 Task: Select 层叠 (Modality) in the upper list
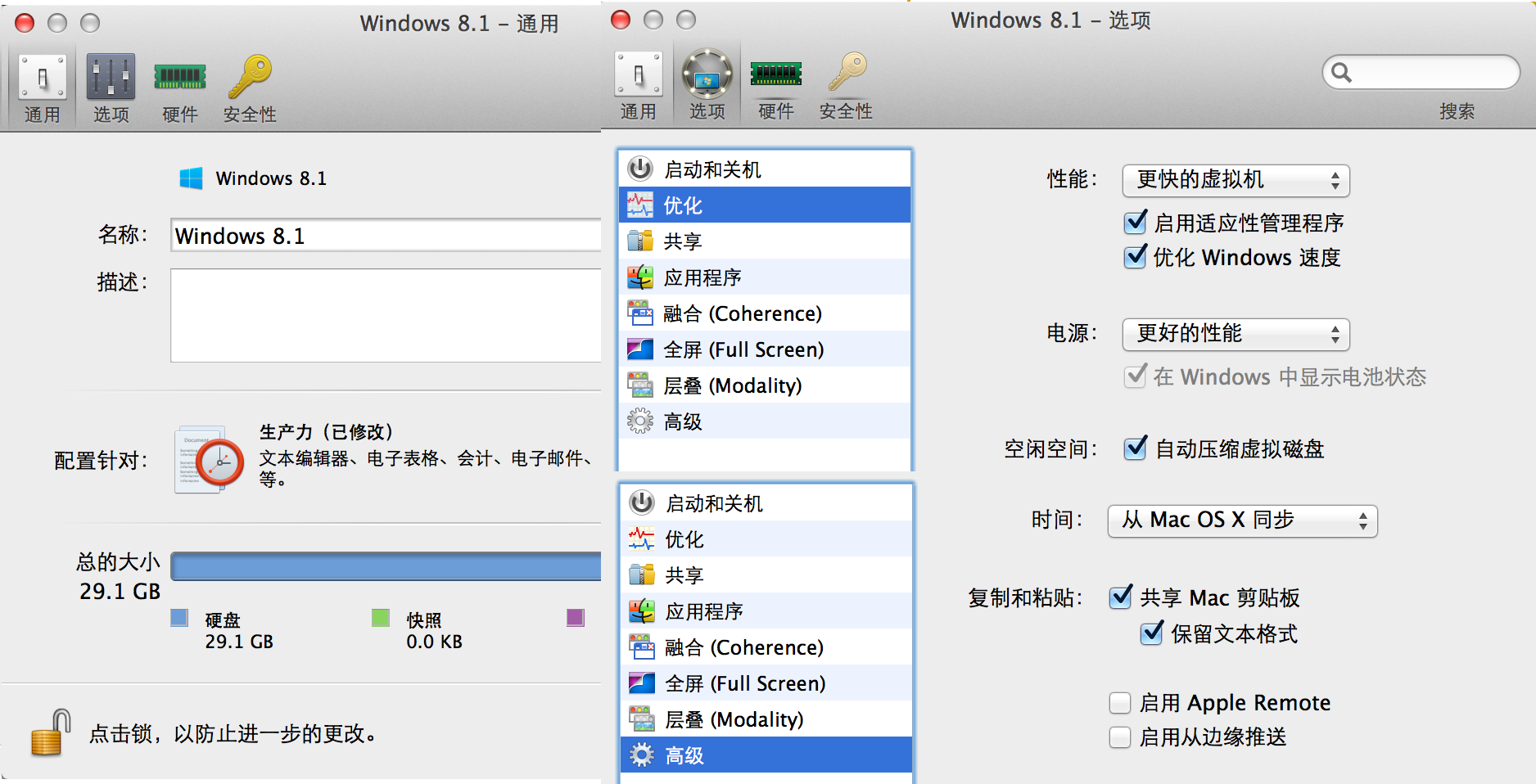(765, 385)
